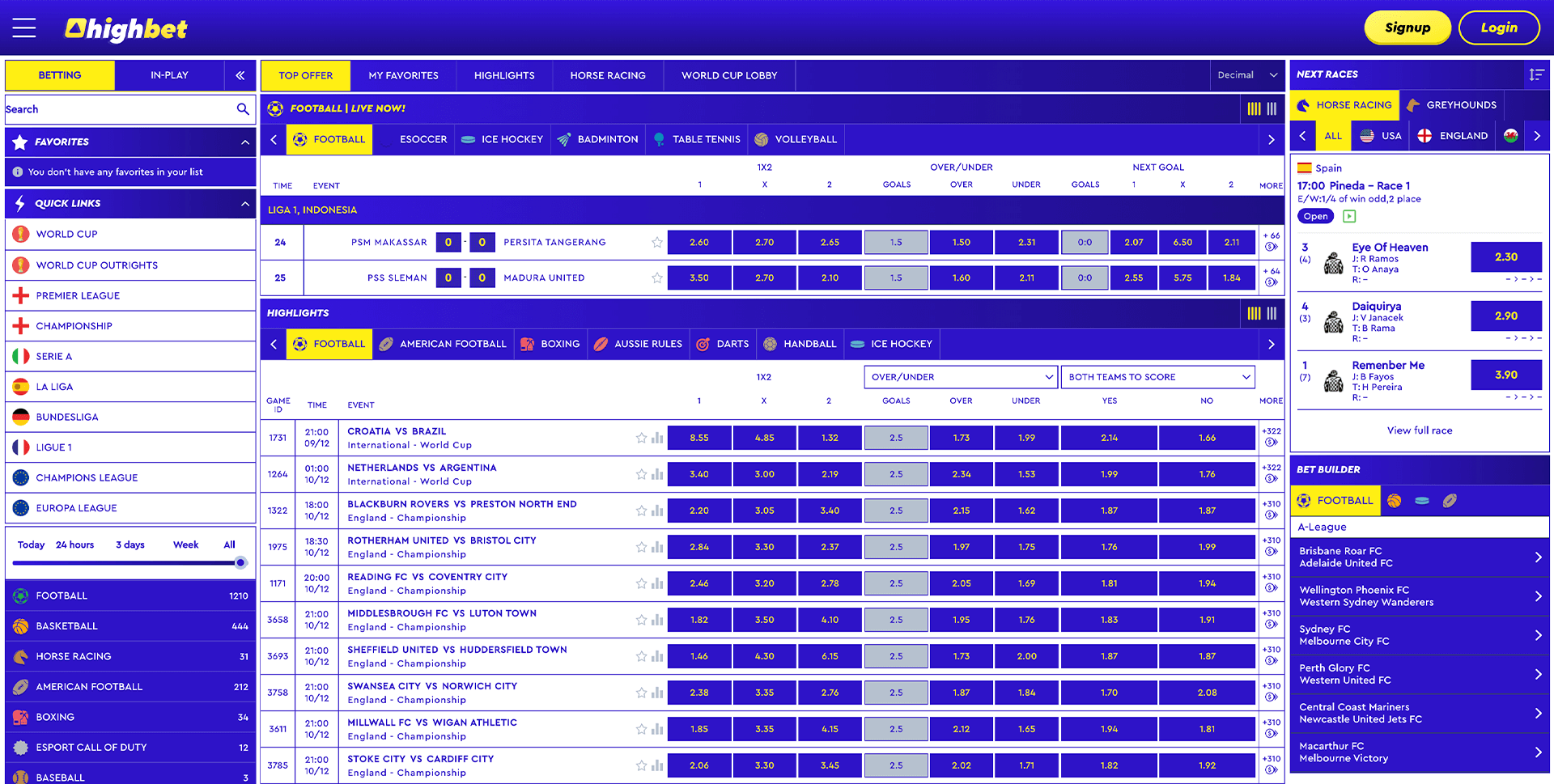Open the World Cup Lobby tab

point(729,75)
